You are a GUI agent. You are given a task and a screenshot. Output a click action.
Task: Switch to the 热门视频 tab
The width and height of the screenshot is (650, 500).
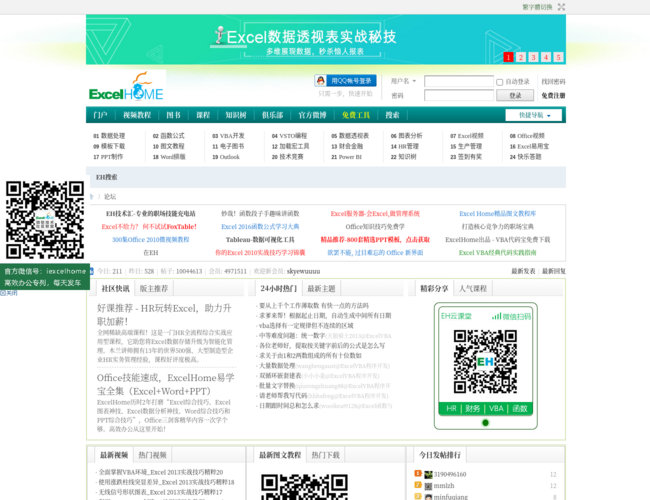(x=152, y=455)
